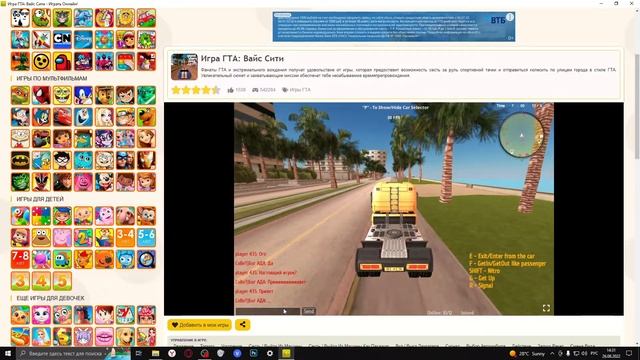Screen dimensions: 640x360
Task: Focus the game chat text input
Action: pos(268,311)
